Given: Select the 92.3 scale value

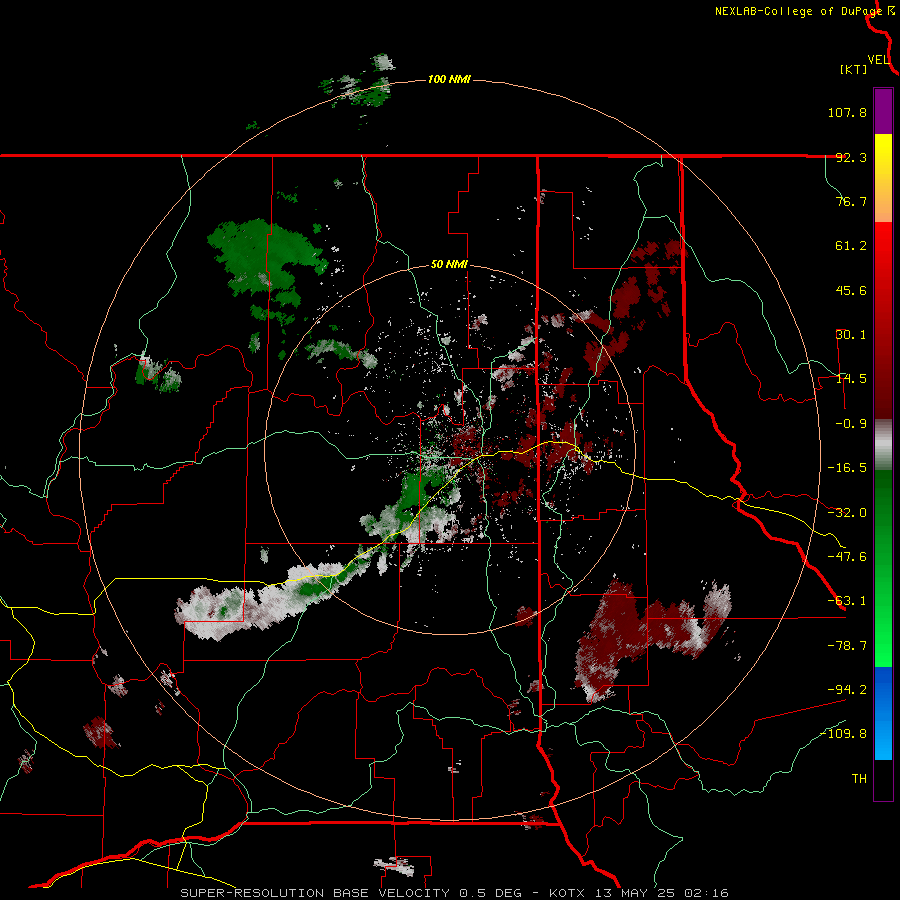Looking at the screenshot, I should point(851,157).
